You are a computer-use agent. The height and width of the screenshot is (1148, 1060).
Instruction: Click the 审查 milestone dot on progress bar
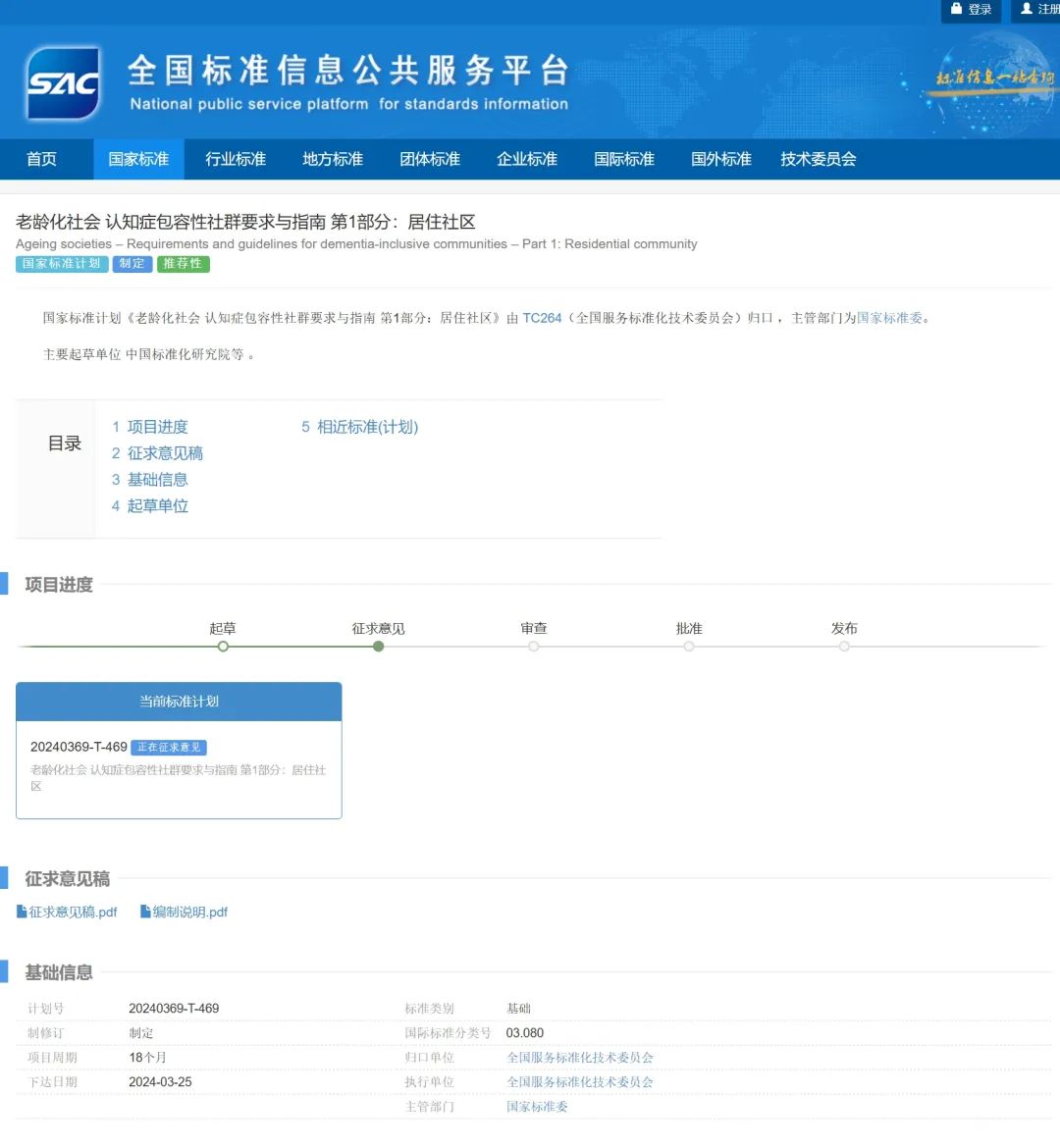(x=533, y=647)
